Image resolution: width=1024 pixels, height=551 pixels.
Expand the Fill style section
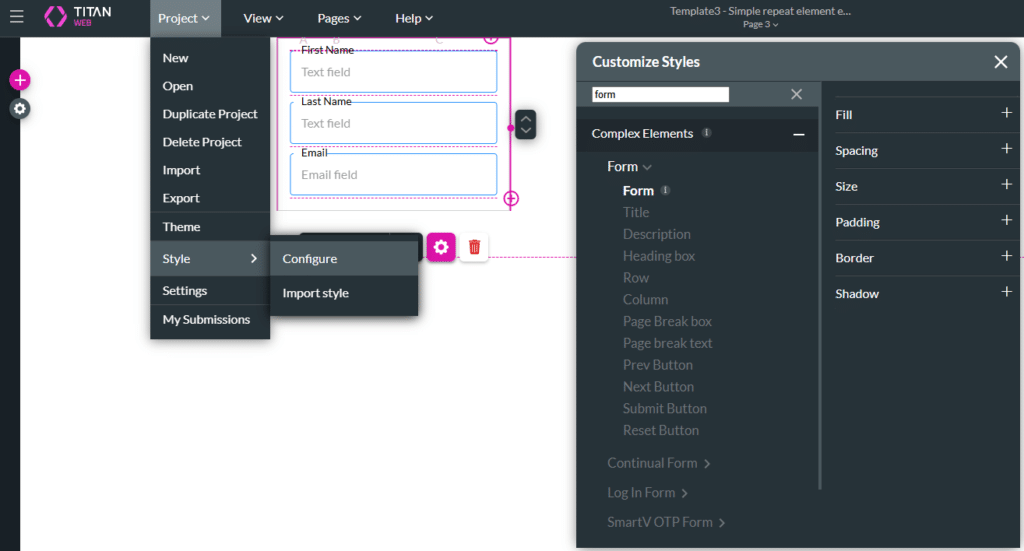pos(1006,114)
